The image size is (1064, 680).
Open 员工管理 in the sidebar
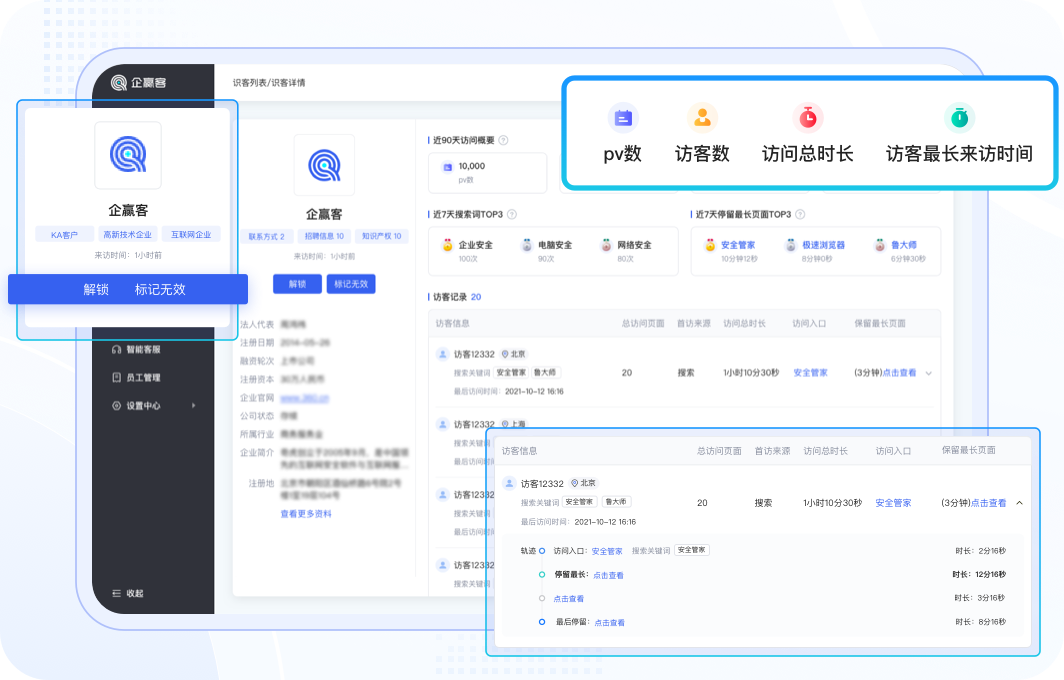click(136, 377)
